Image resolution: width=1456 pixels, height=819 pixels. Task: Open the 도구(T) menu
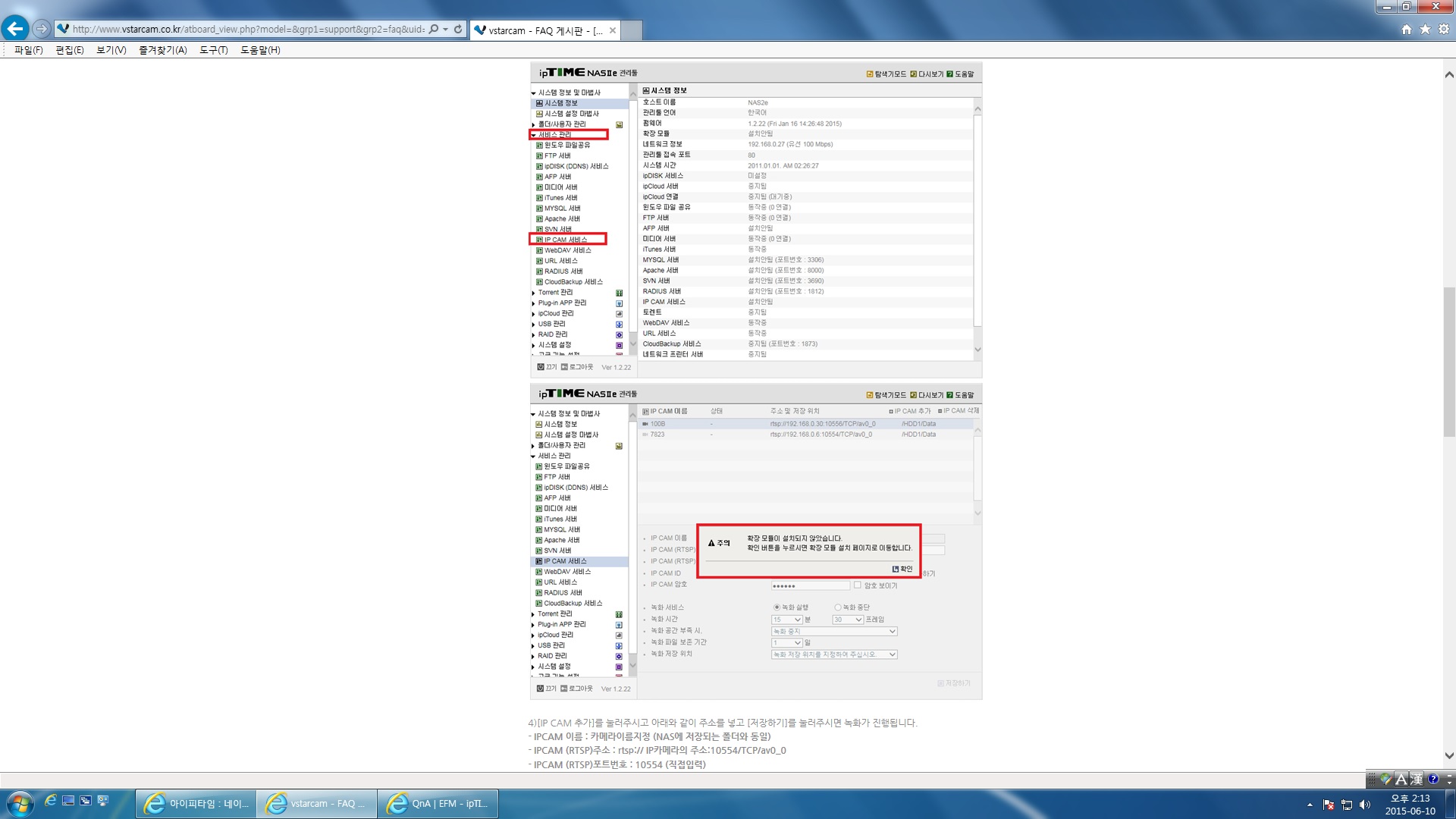click(x=213, y=50)
